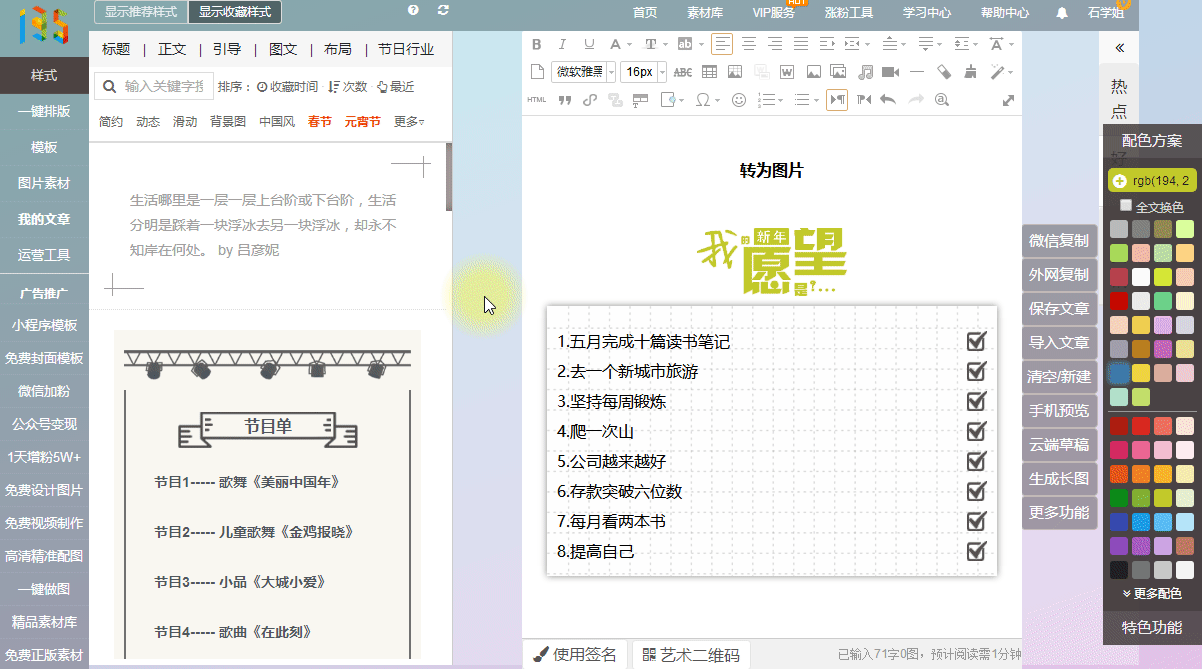1202x669 pixels.
Task: Type in the 输入关键字 search field
Action: 163,87
